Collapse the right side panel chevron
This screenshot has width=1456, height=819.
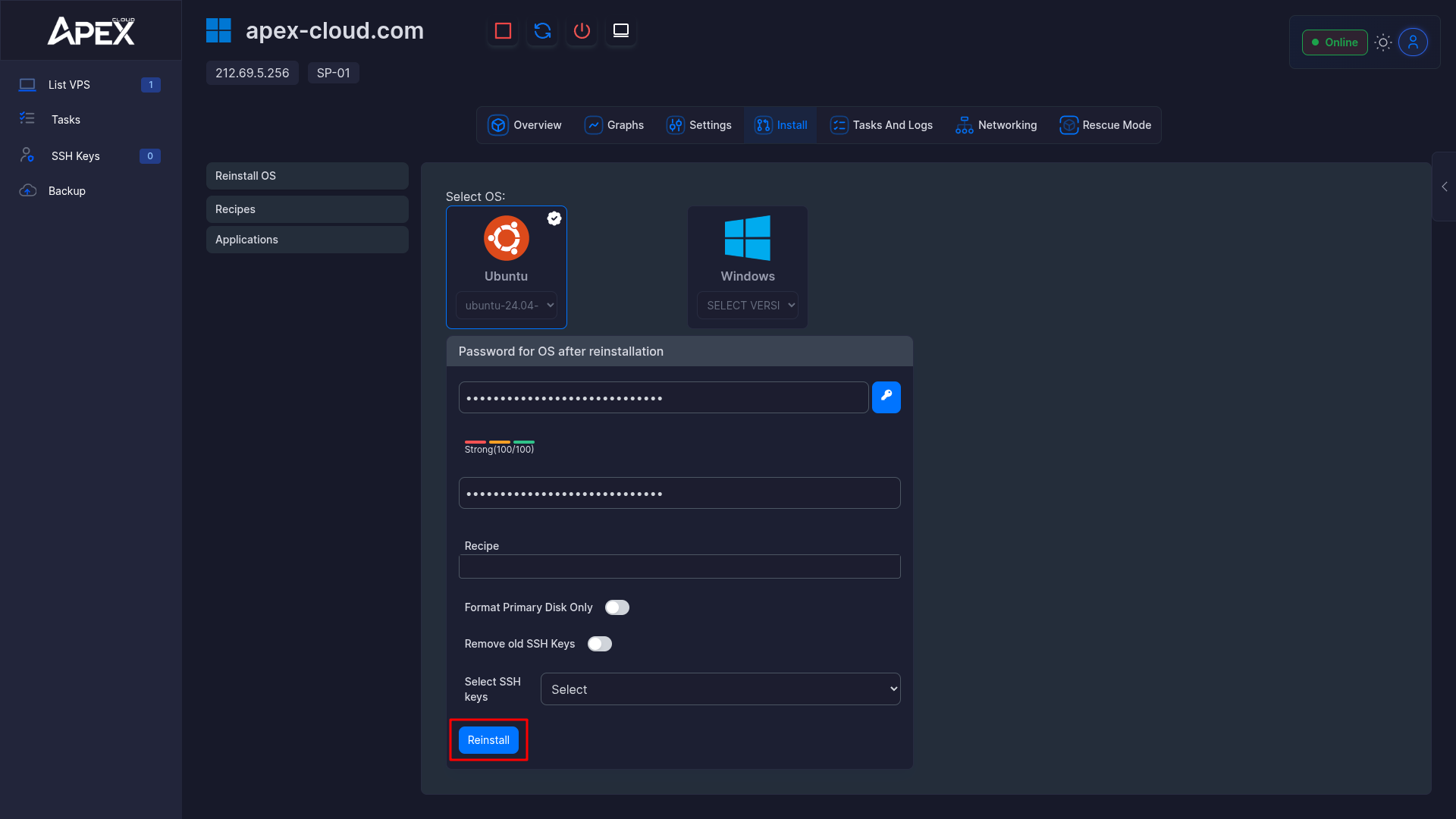pyautogui.click(x=1444, y=187)
